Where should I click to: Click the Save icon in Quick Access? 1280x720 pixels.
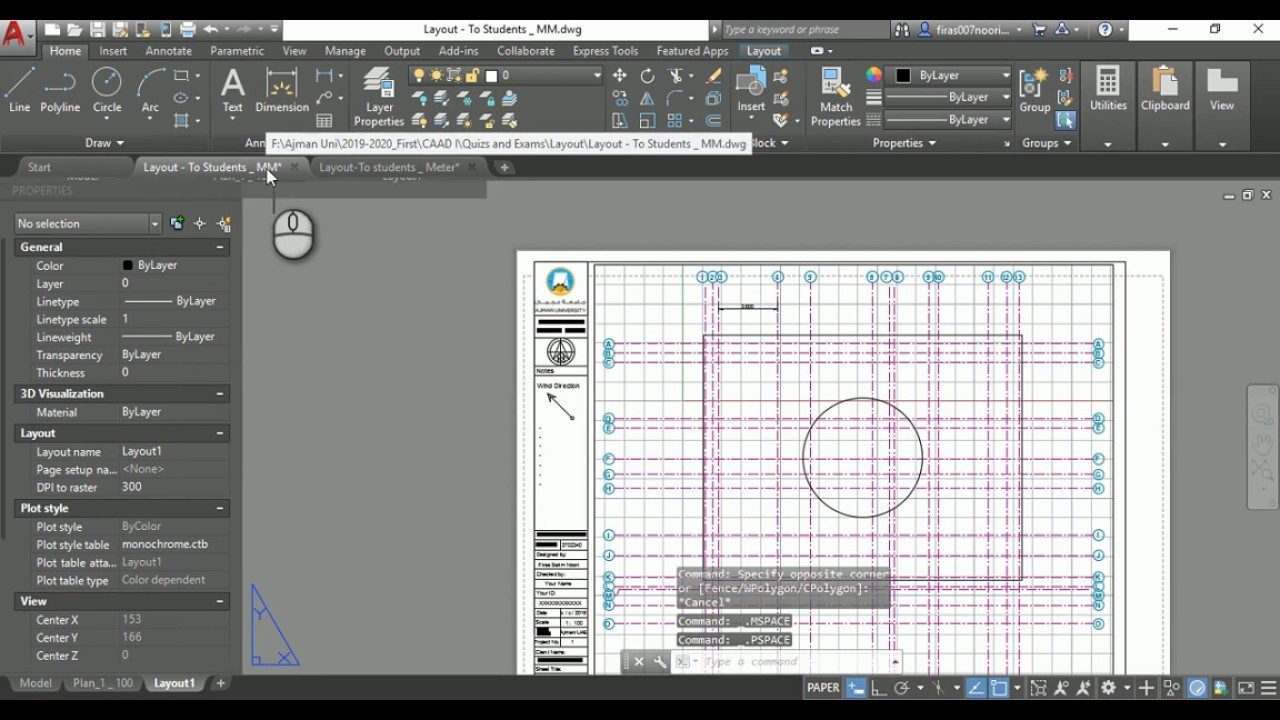[97, 30]
